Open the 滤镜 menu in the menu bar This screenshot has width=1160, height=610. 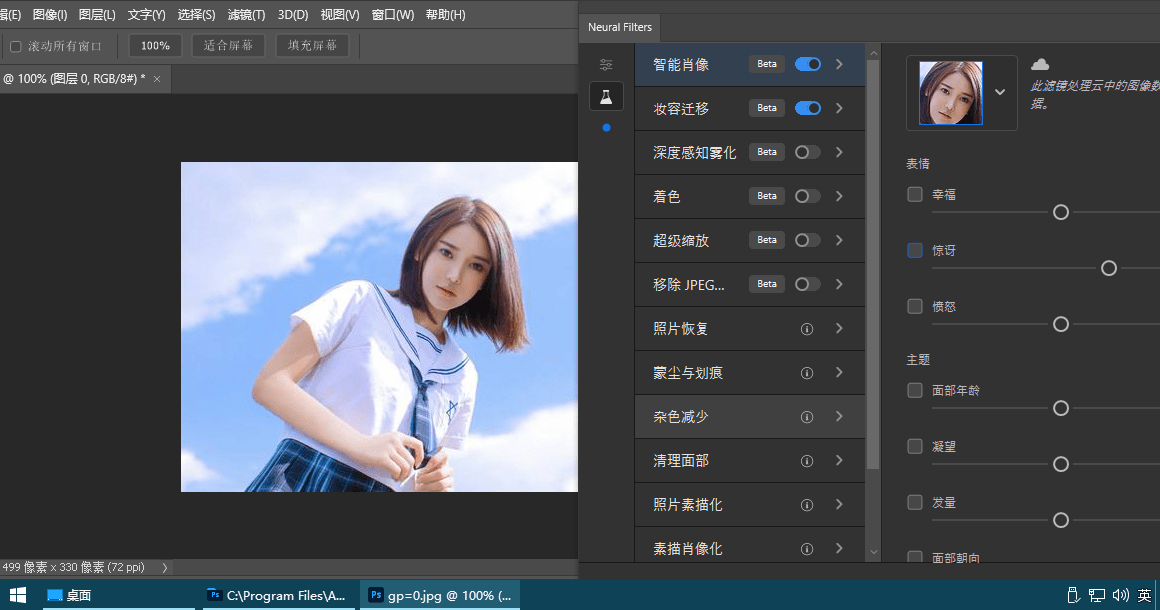245,14
